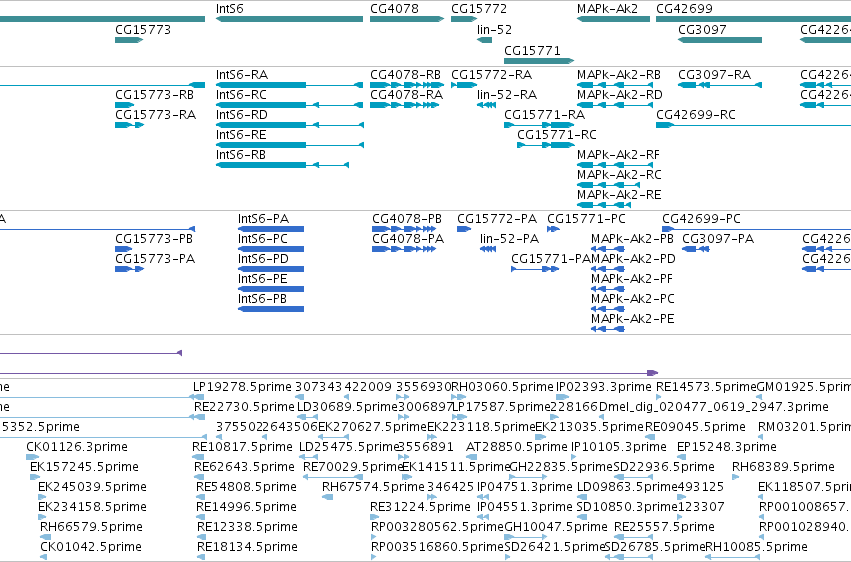Click the CG4078-RA transcript
This screenshot has height=562, width=851.
[x=407, y=95]
